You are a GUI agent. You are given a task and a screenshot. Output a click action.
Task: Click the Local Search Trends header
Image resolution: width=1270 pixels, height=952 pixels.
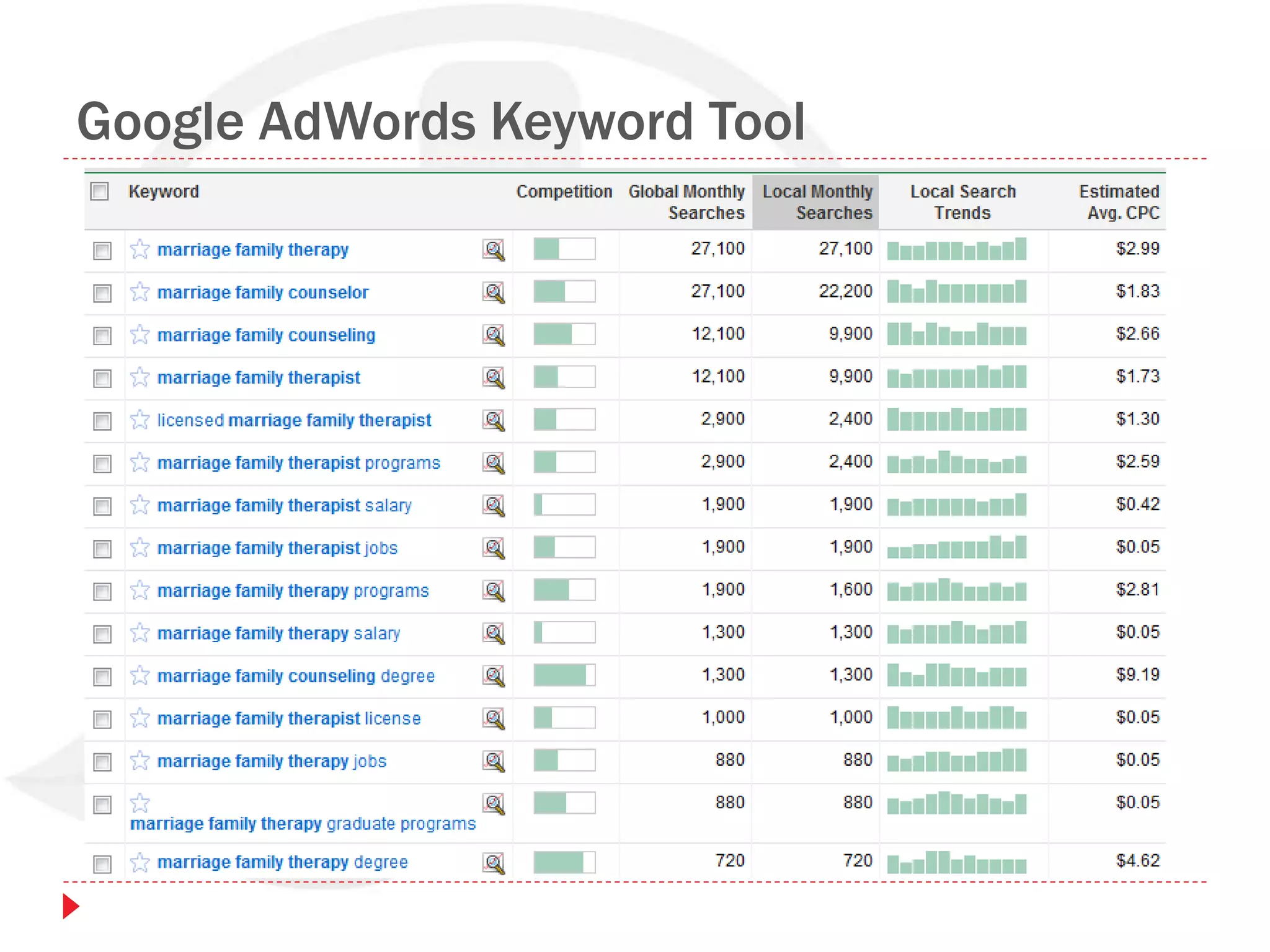click(963, 202)
